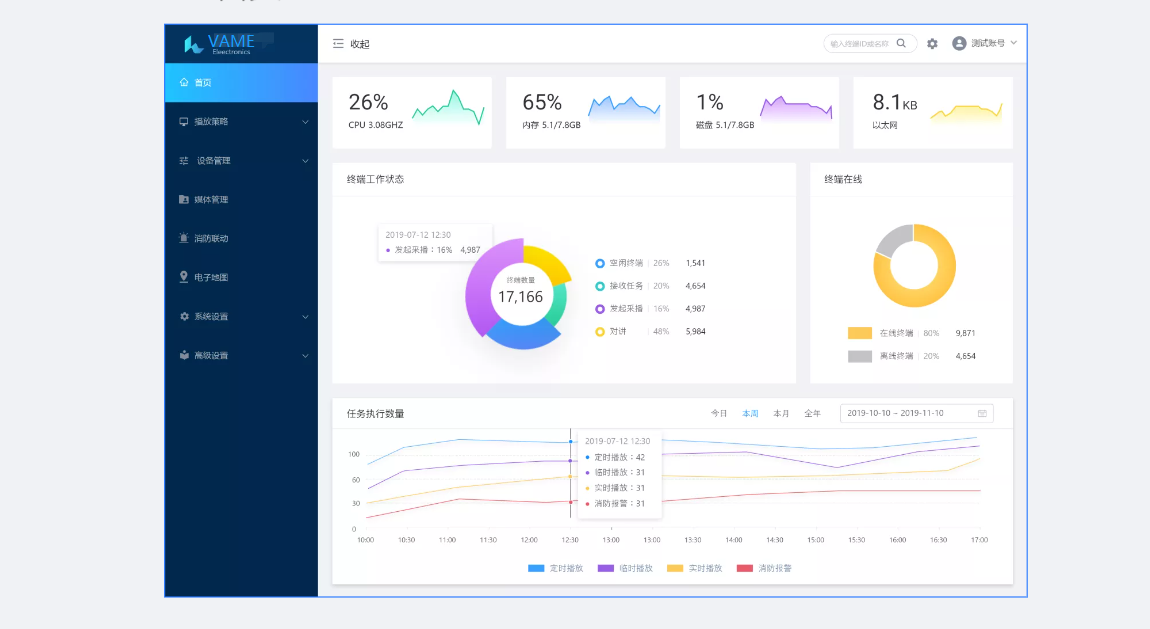This screenshot has height=629, width=1150.
Task: Click the 终端在线 panel title
Action: pos(843,180)
